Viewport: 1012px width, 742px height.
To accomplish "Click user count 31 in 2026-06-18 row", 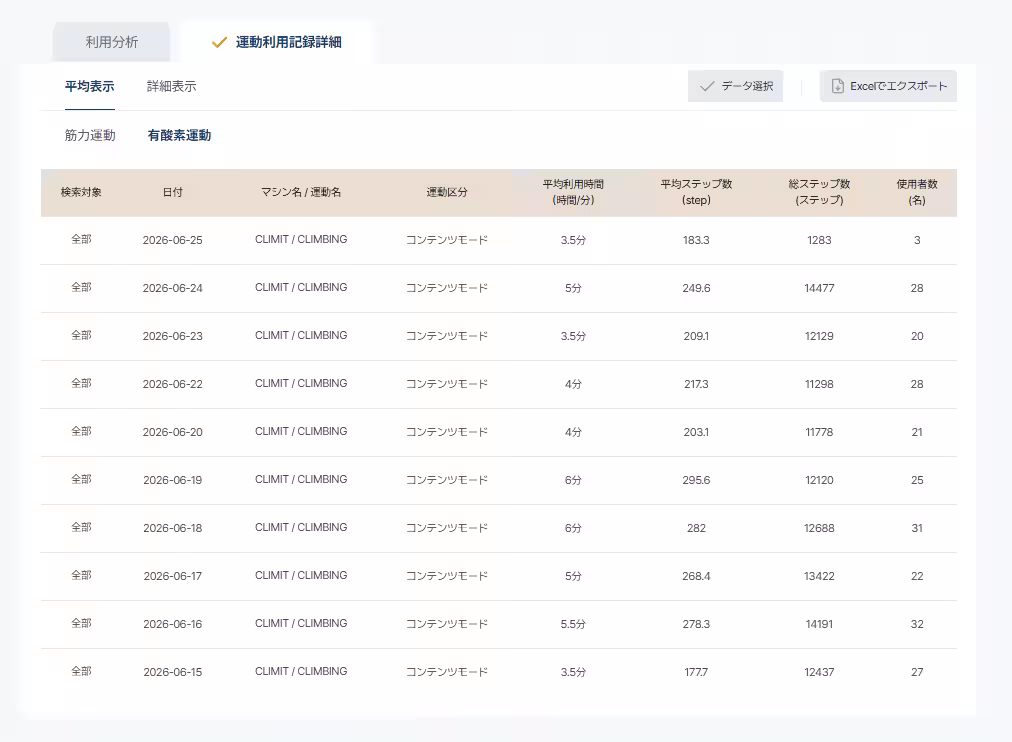I will 917,528.
